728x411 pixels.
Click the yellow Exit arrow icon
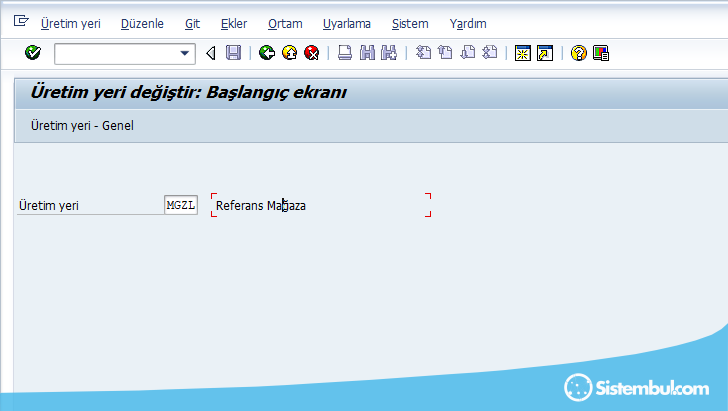click(290, 53)
